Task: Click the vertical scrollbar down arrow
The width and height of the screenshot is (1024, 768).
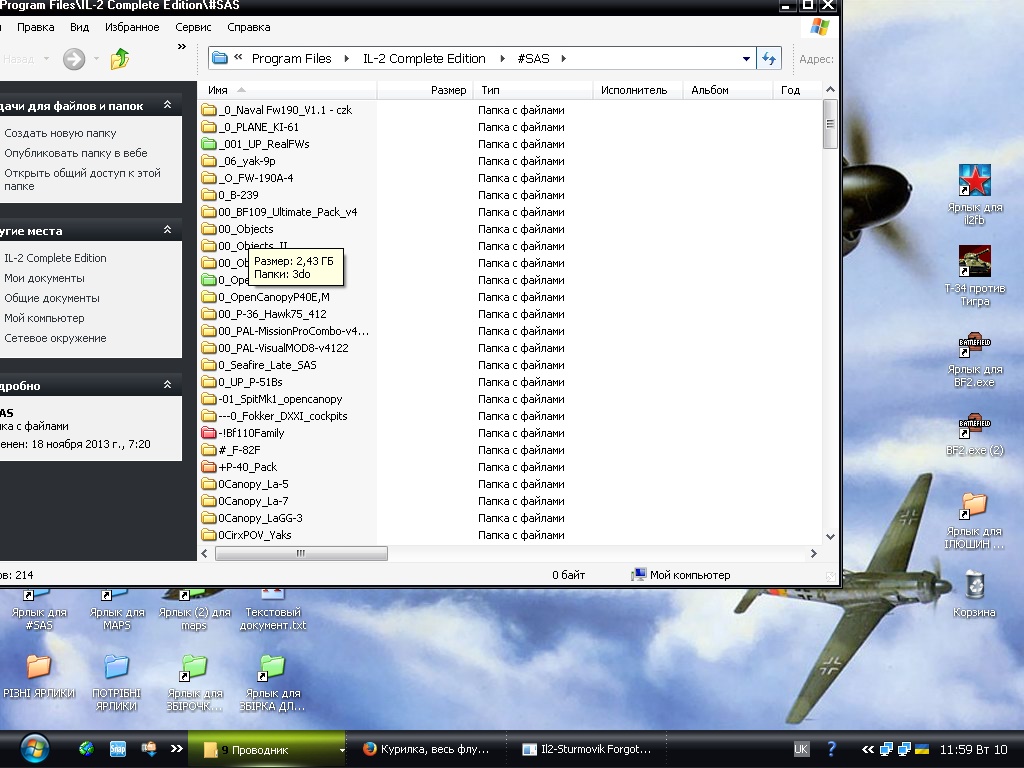Action: click(830, 536)
